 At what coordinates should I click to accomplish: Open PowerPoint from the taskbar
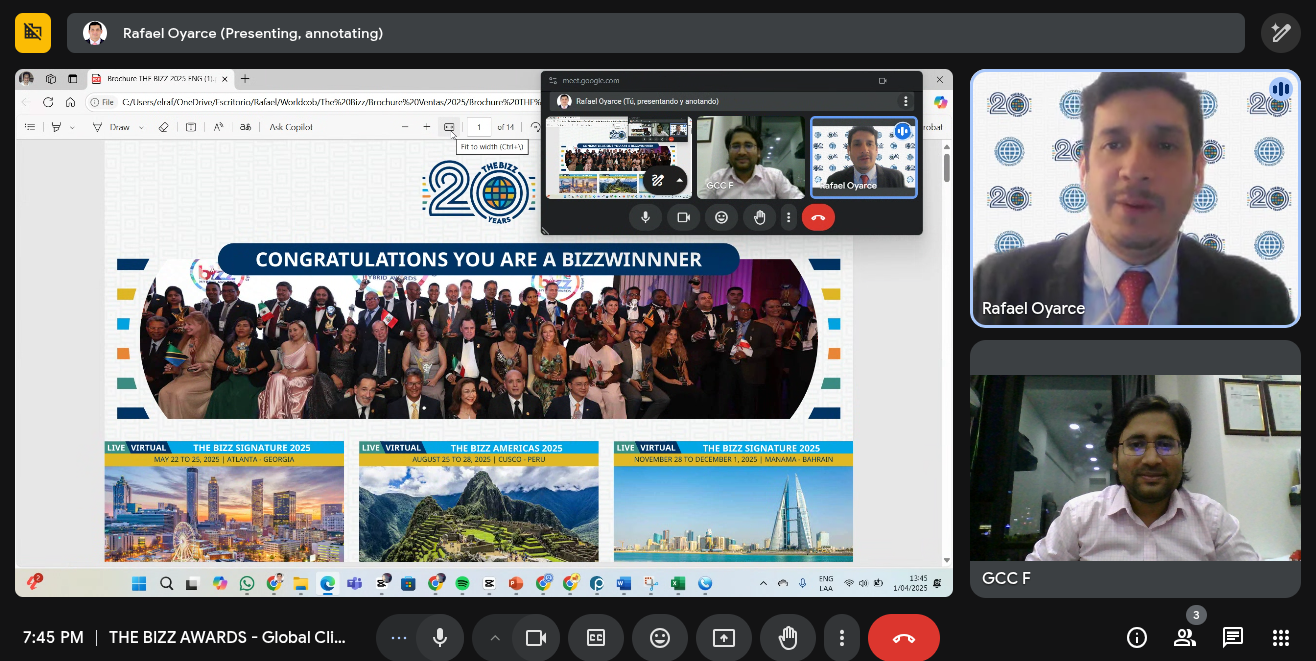[516, 583]
